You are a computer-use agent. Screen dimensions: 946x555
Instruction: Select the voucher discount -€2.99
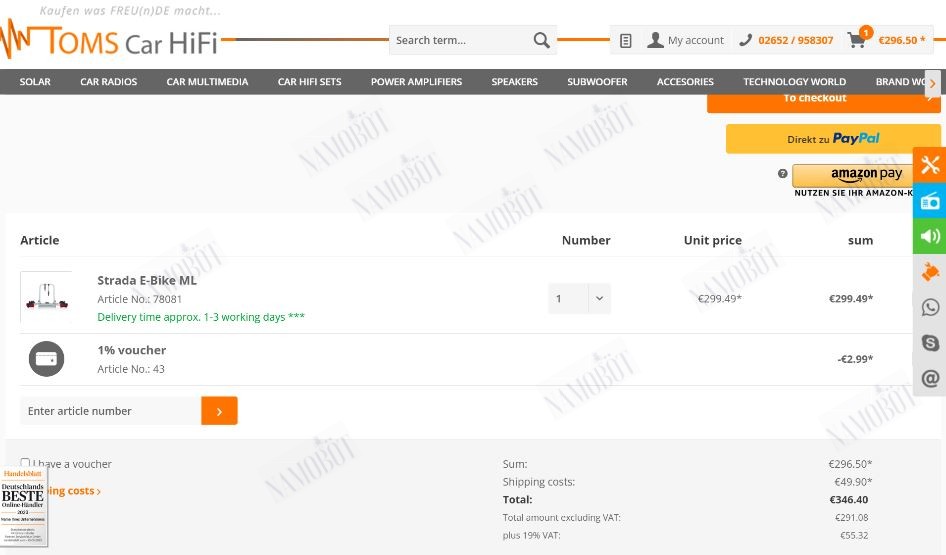point(855,359)
